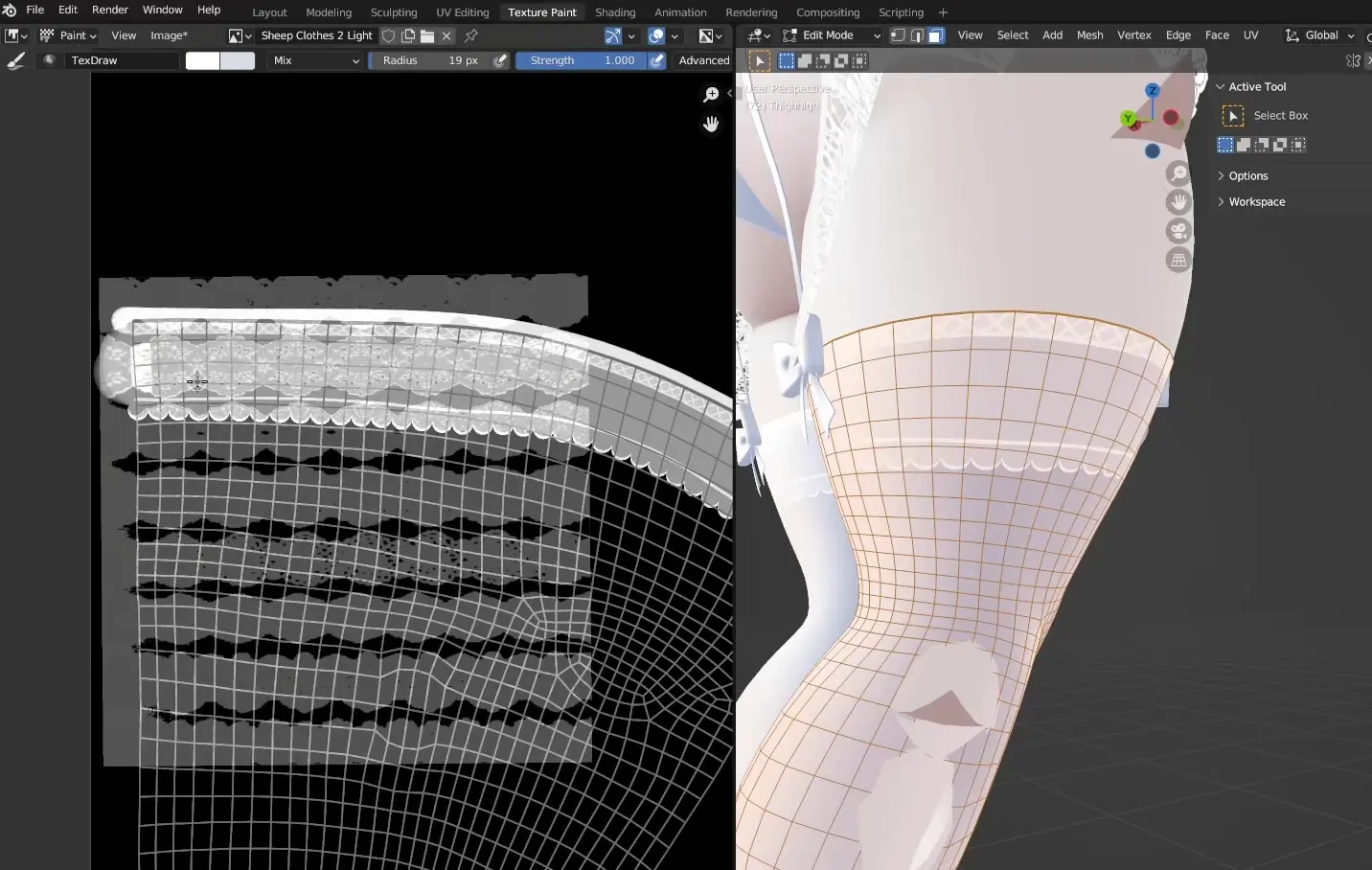Click the primary white color swatch

[x=202, y=60]
